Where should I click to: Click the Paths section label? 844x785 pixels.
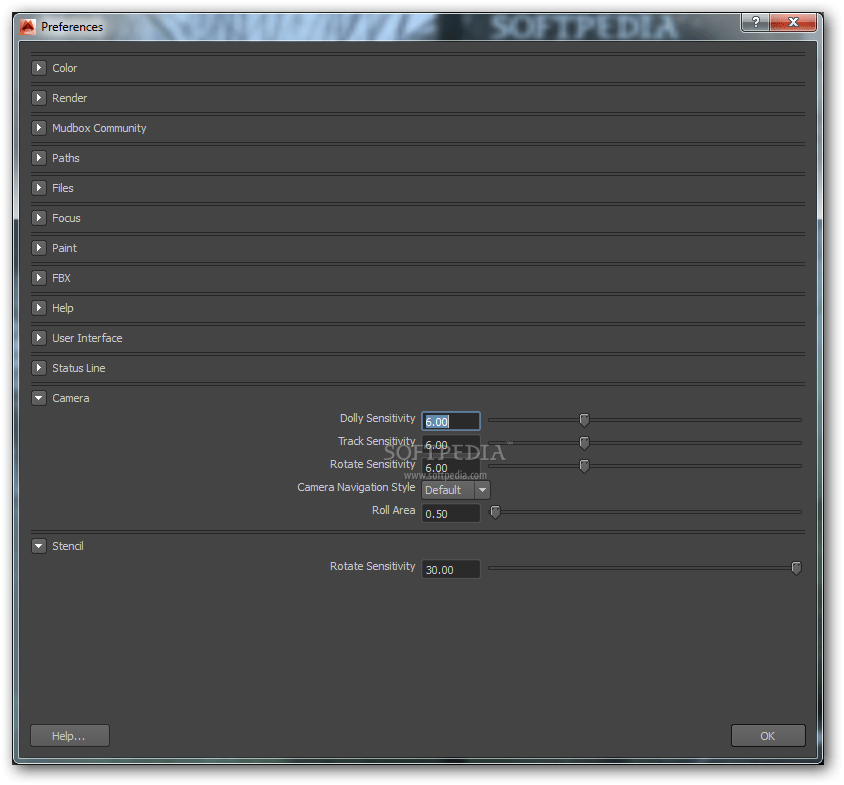66,158
